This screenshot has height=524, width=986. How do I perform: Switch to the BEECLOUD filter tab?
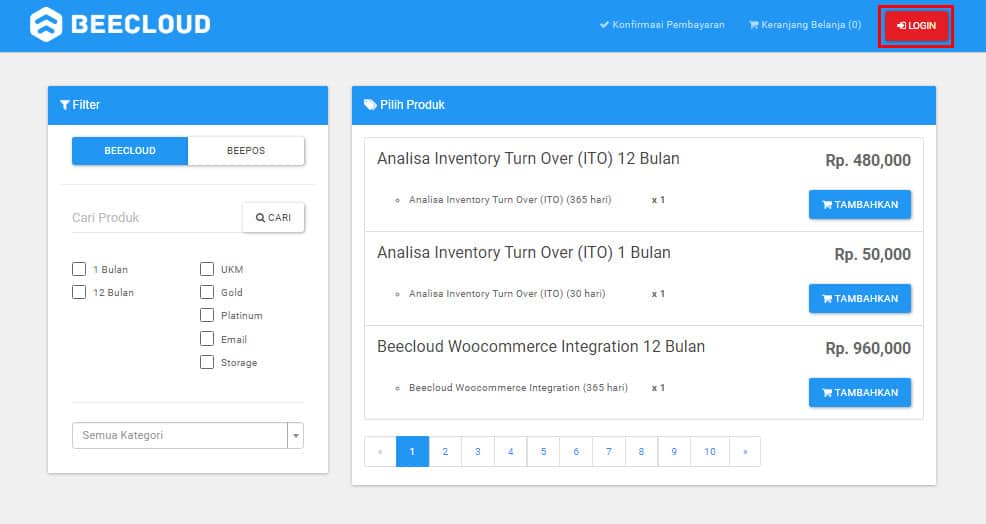[130, 151]
